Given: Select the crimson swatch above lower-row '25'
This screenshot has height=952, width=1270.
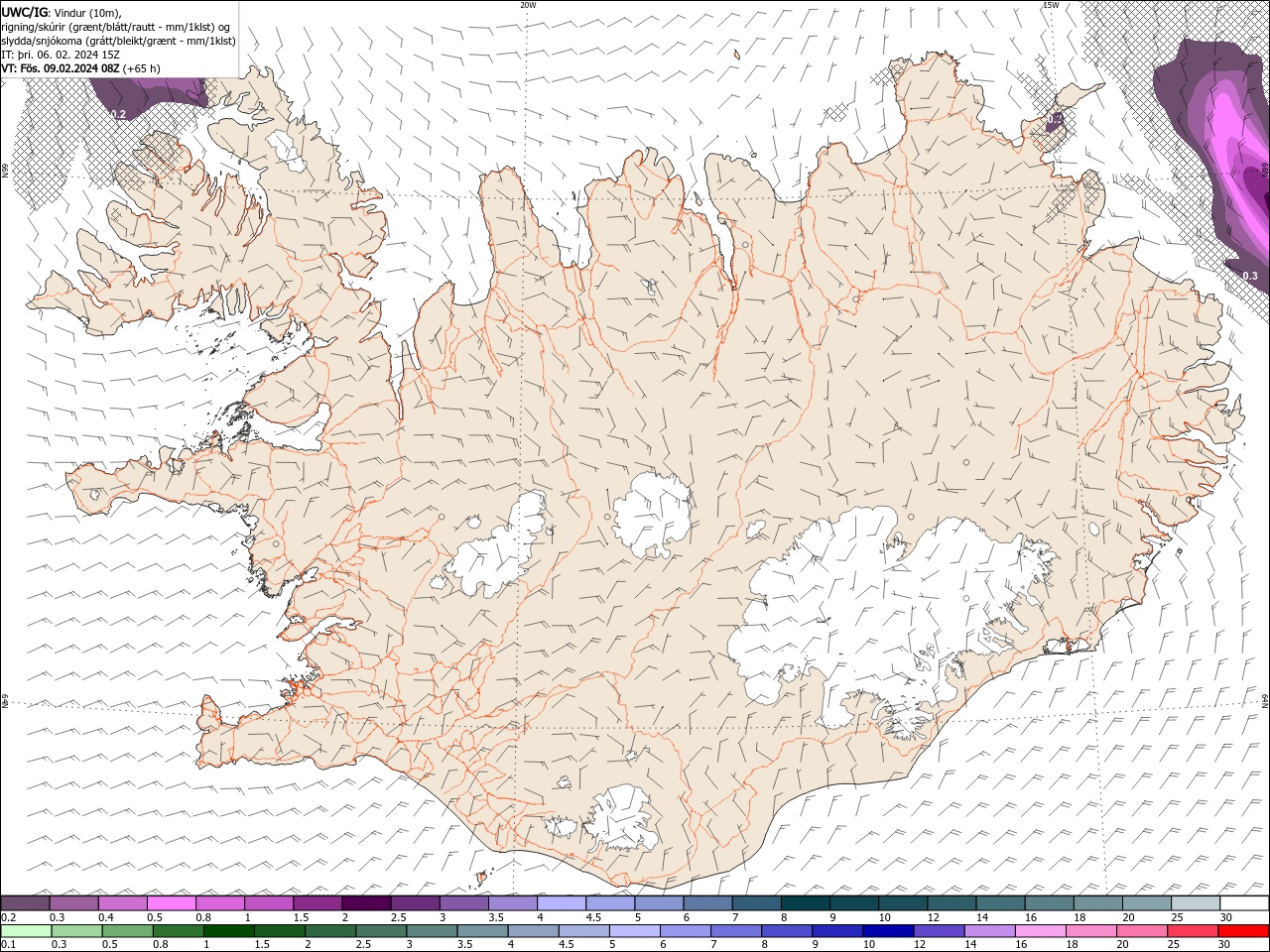Looking at the screenshot, I should pyautogui.click(x=1192, y=931).
